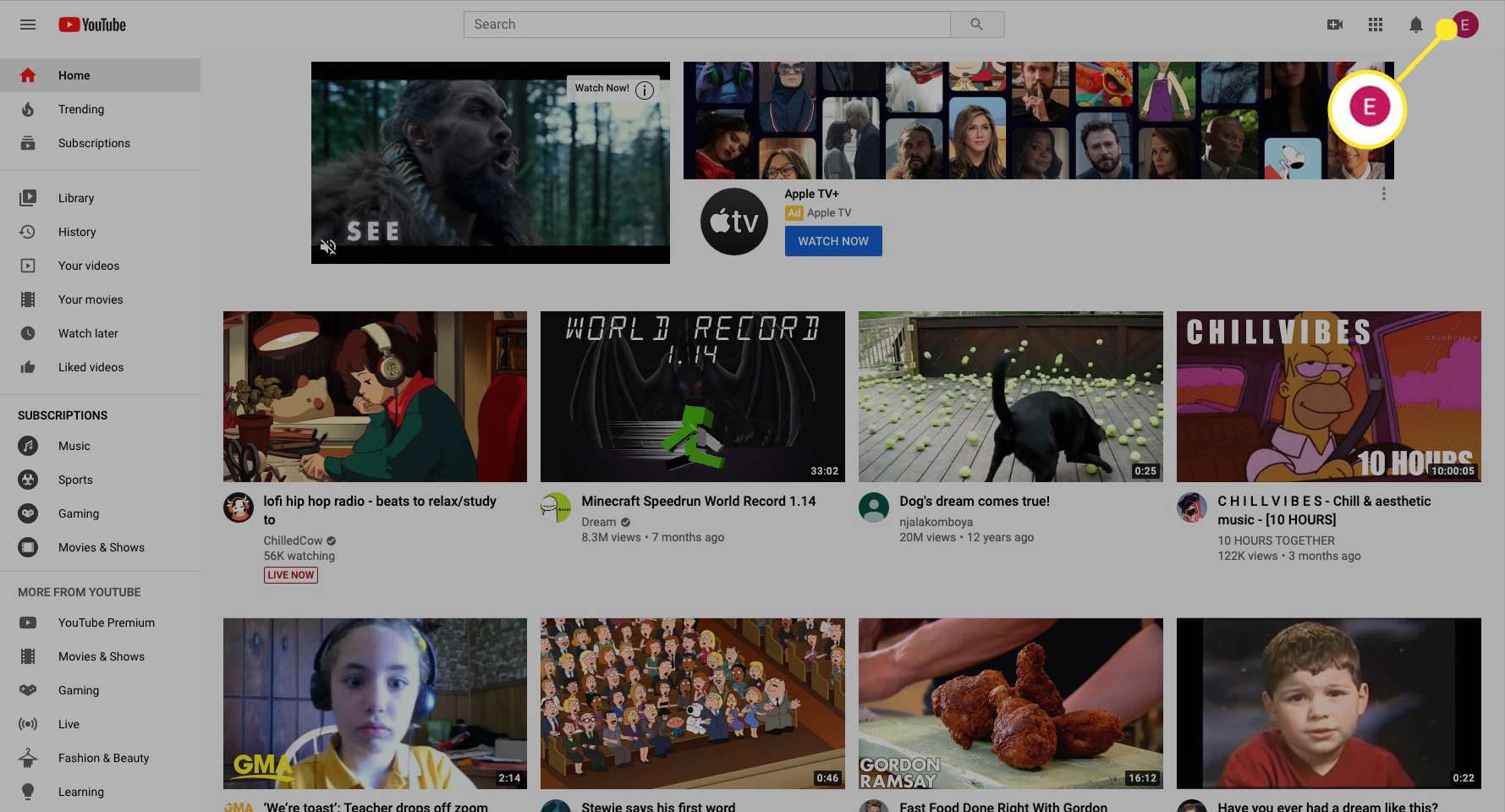Open Subscriptions from the sidebar
Viewport: 1505px width, 812px height.
point(101,143)
